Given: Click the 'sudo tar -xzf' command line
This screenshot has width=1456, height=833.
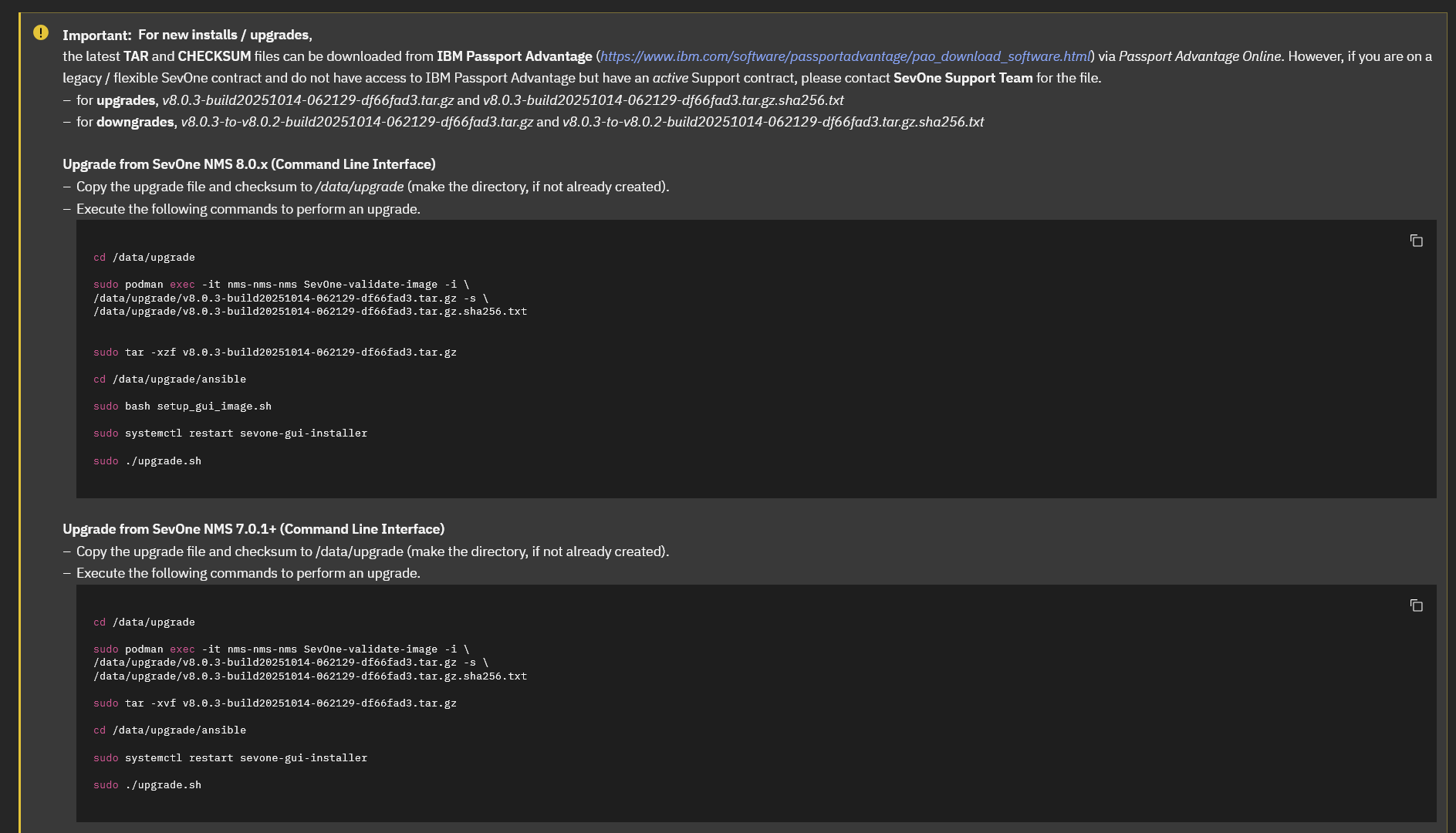Looking at the screenshot, I should (275, 352).
